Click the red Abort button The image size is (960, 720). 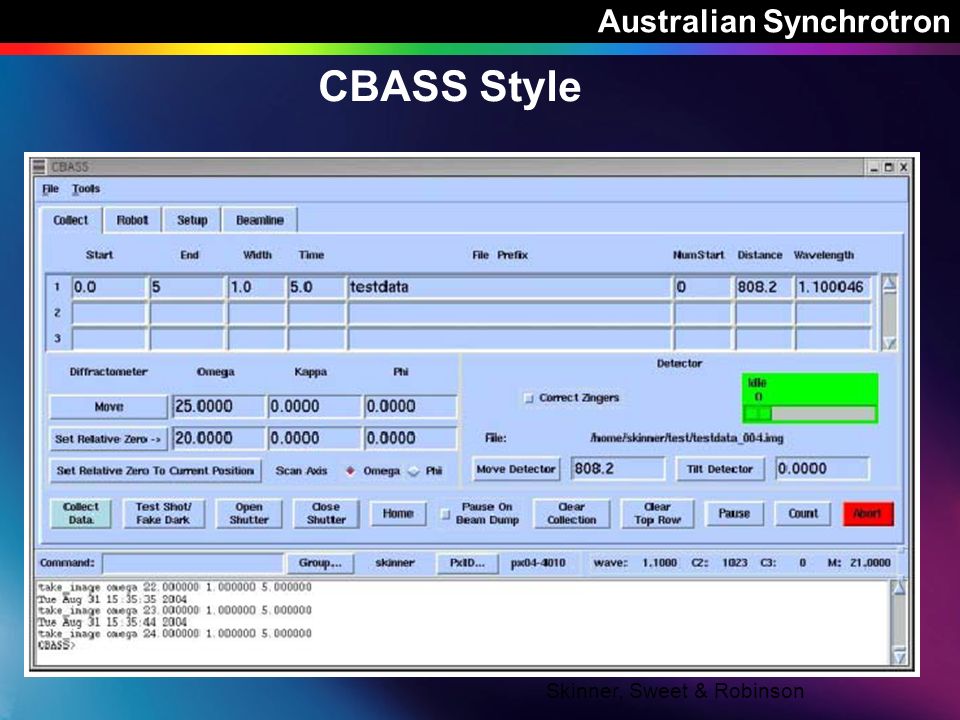tap(868, 513)
